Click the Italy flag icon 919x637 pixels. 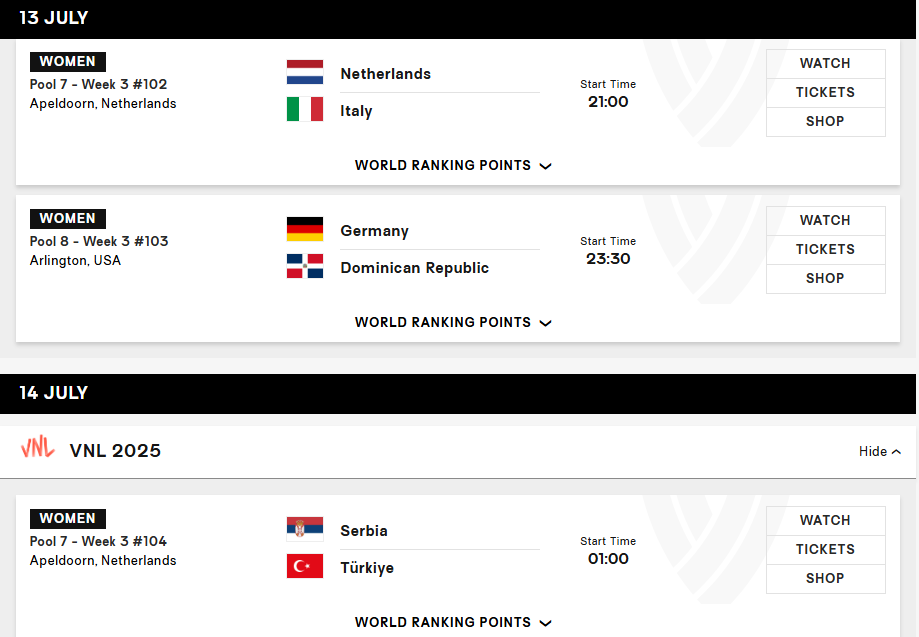click(305, 109)
